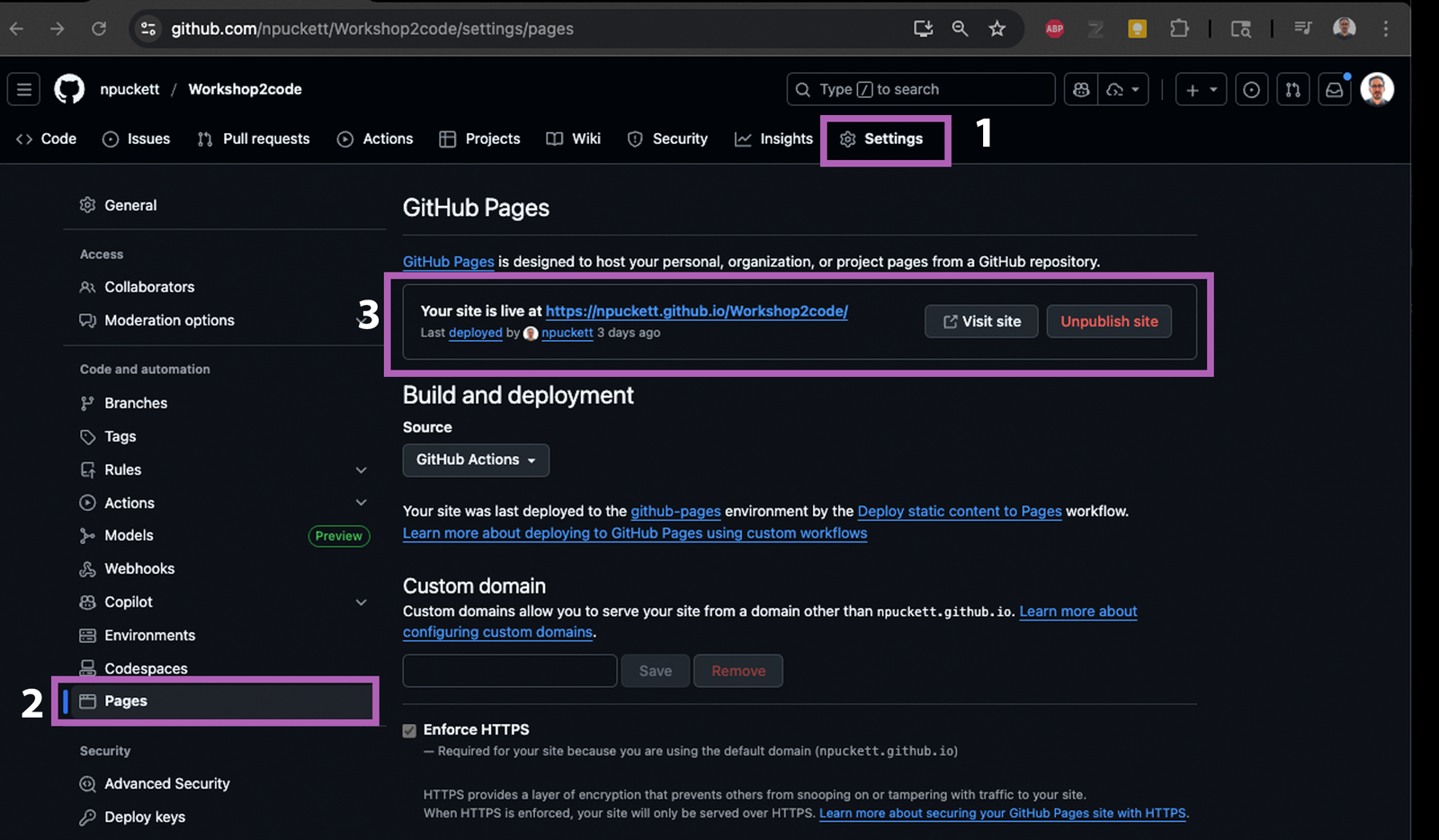1439x840 pixels.
Task: Bookmark this page with the star icon
Action: (x=997, y=29)
